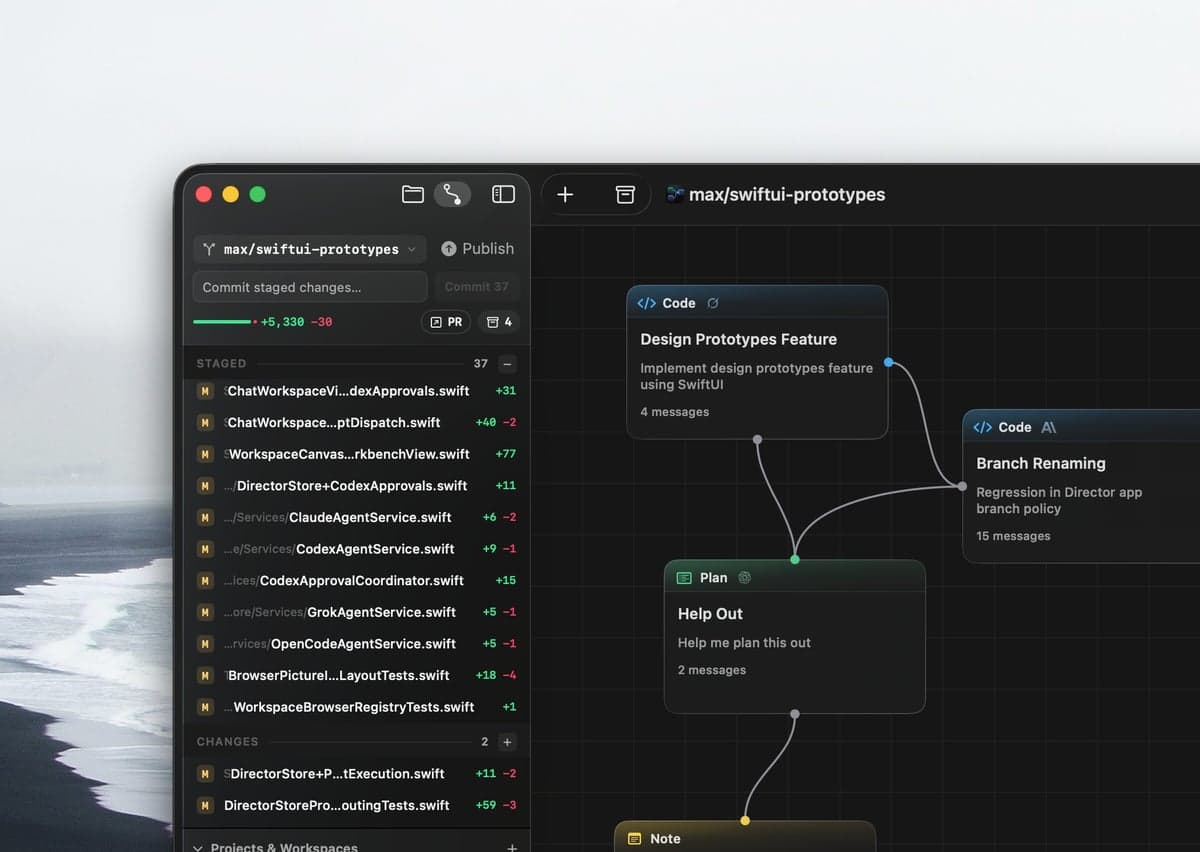Click the Code icon on Design Prototypes node
The width and height of the screenshot is (1200, 852).
coord(647,303)
